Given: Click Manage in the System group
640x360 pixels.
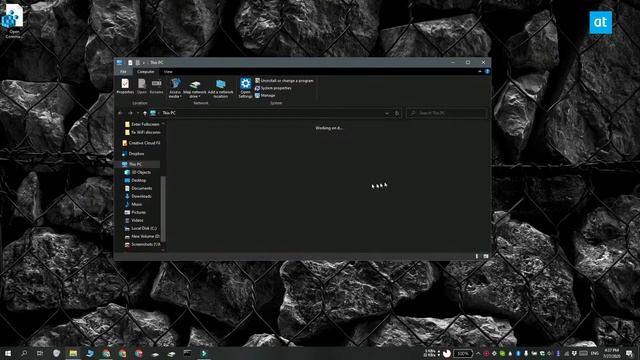Looking at the screenshot, I should pyautogui.click(x=265, y=96).
